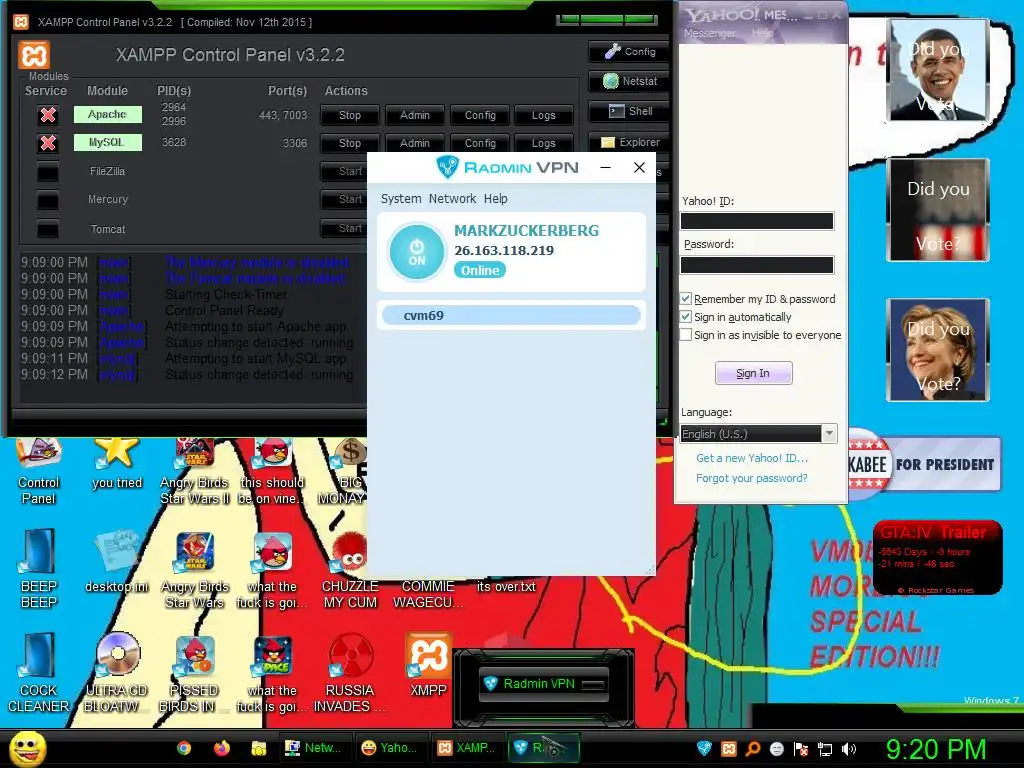Click the magnifier tray icon

click(753, 749)
